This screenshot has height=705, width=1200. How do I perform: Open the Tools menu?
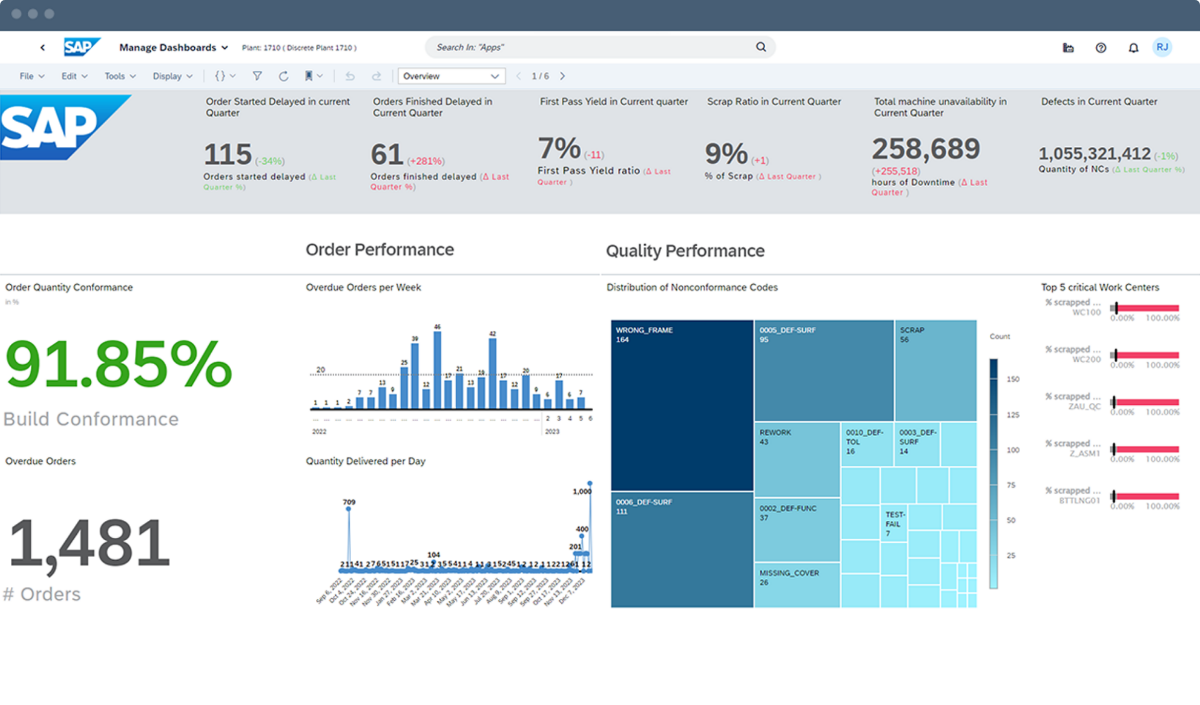(x=120, y=76)
